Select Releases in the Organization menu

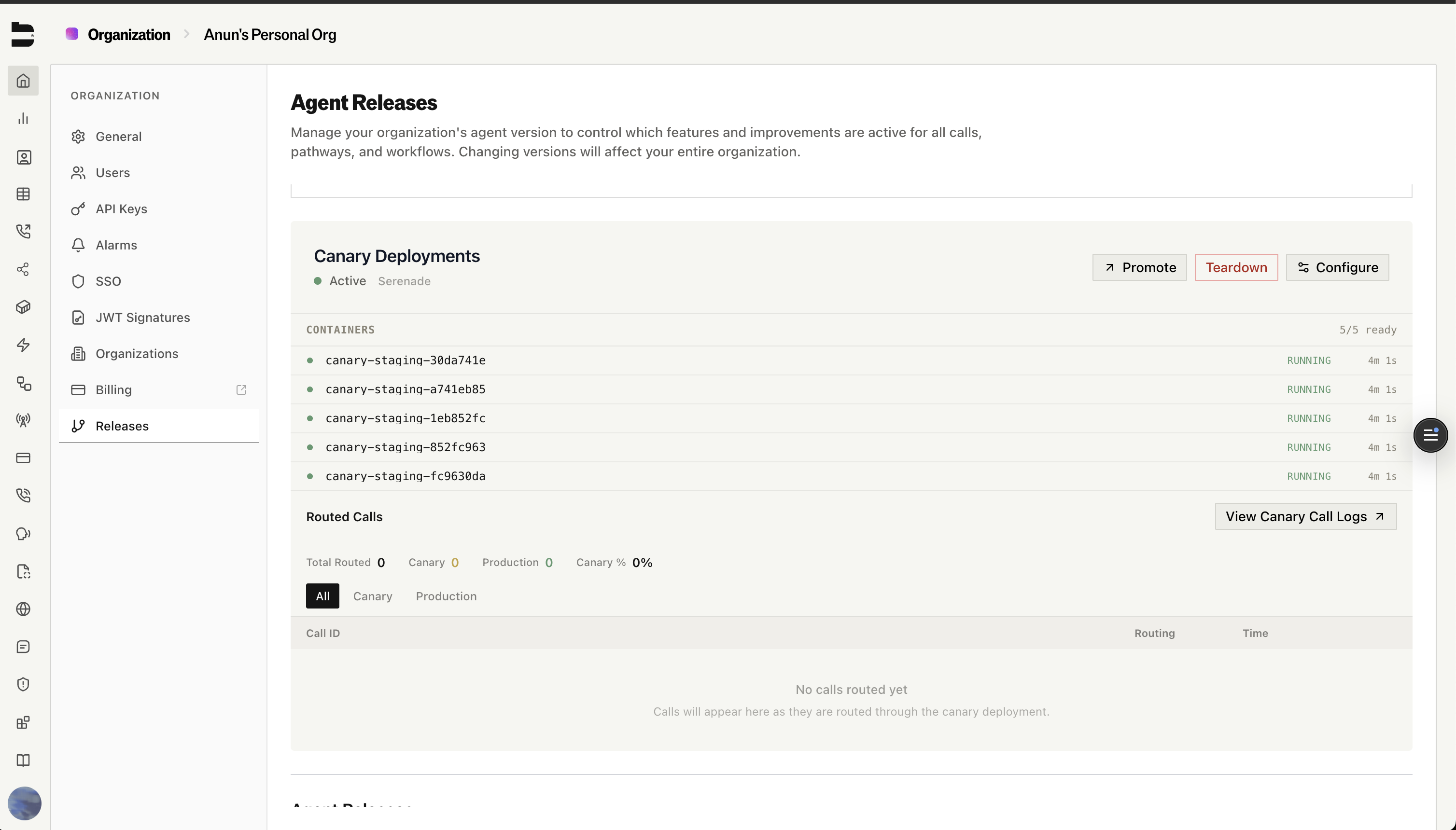click(122, 426)
